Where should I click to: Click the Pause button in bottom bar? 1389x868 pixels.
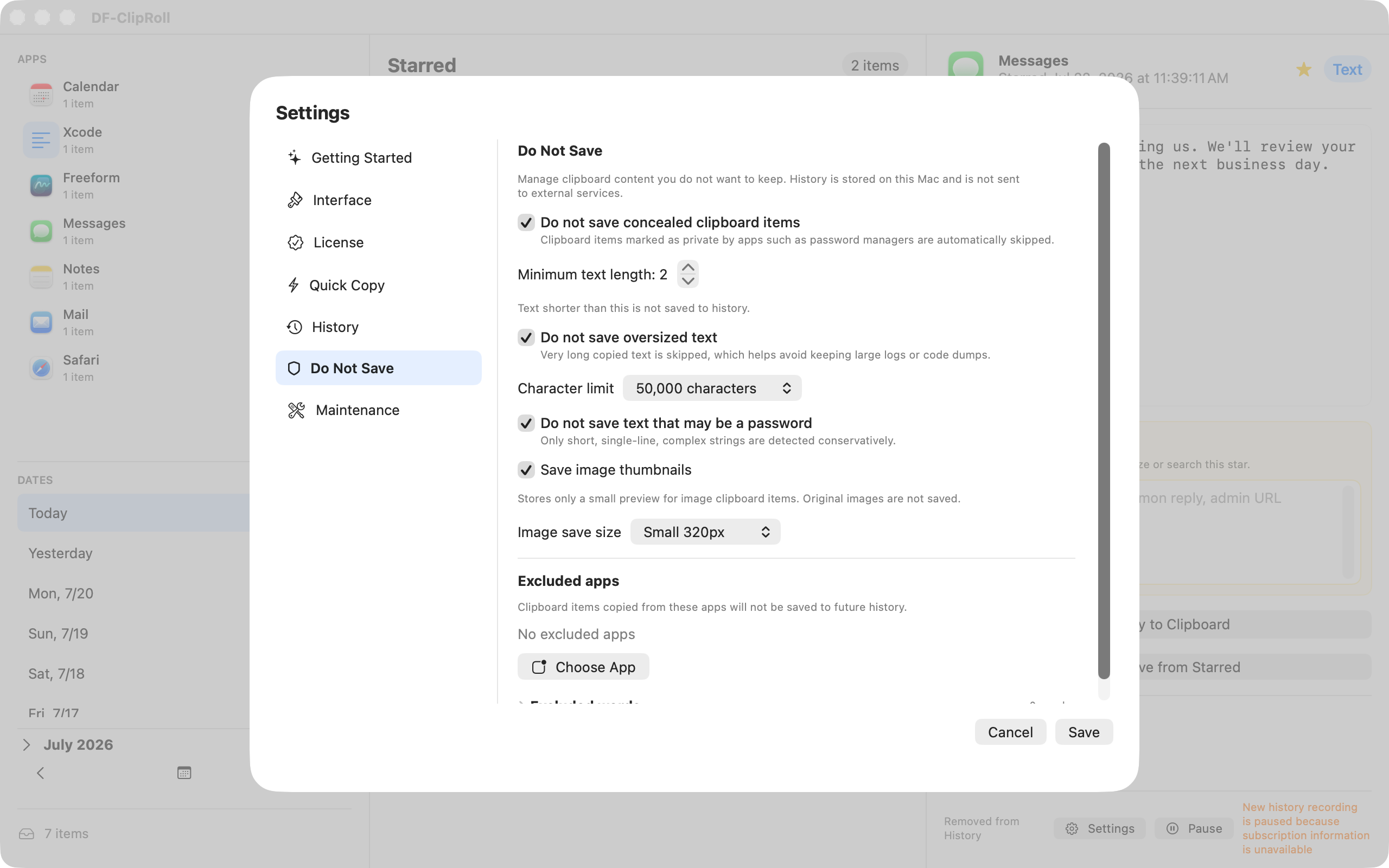pyautogui.click(x=1194, y=828)
